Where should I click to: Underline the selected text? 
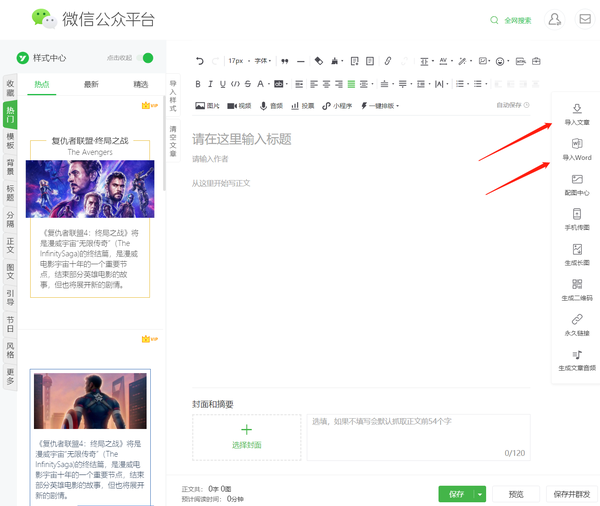pyautogui.click(x=222, y=84)
